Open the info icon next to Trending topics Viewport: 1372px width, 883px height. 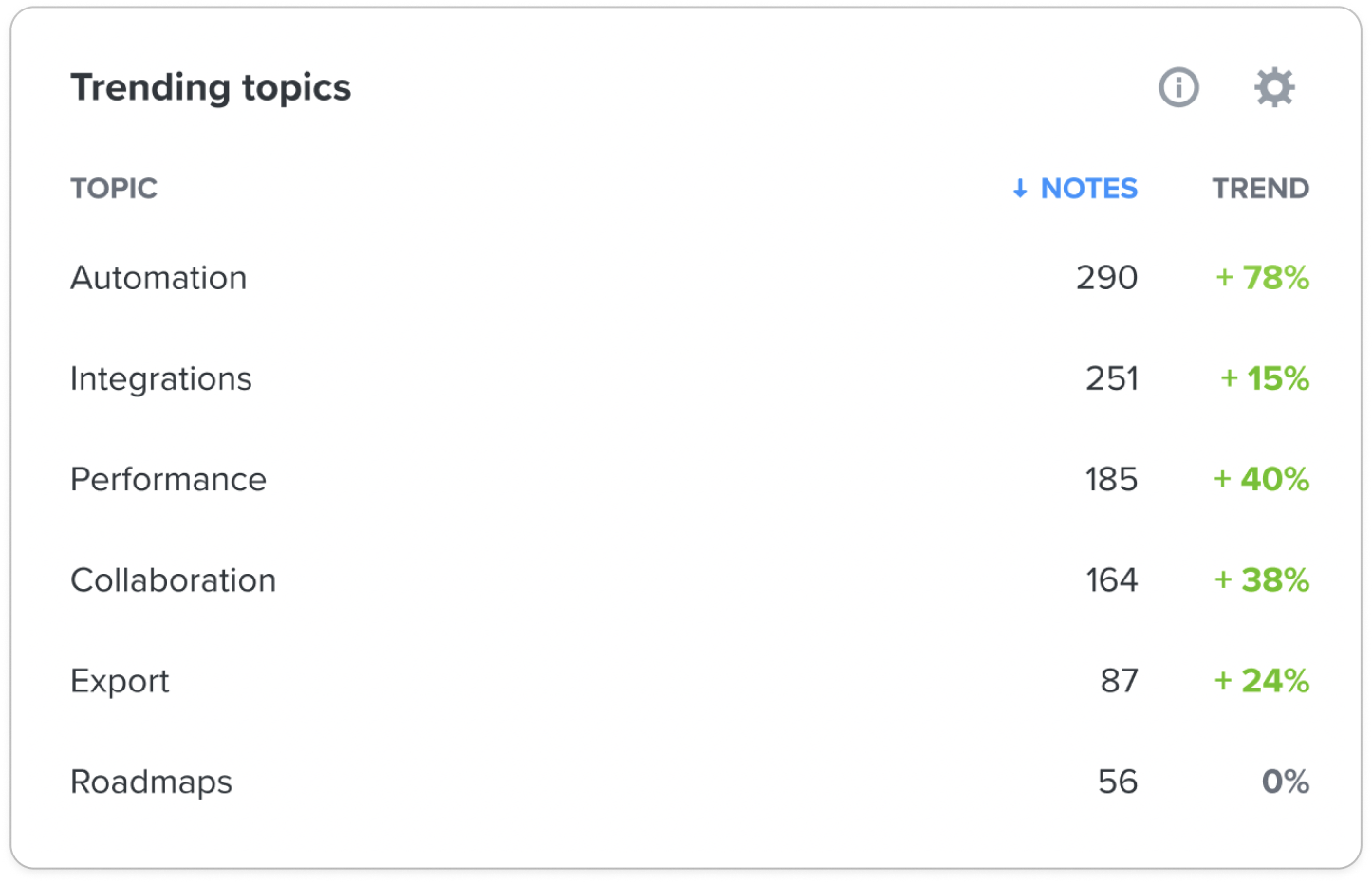point(1178,87)
